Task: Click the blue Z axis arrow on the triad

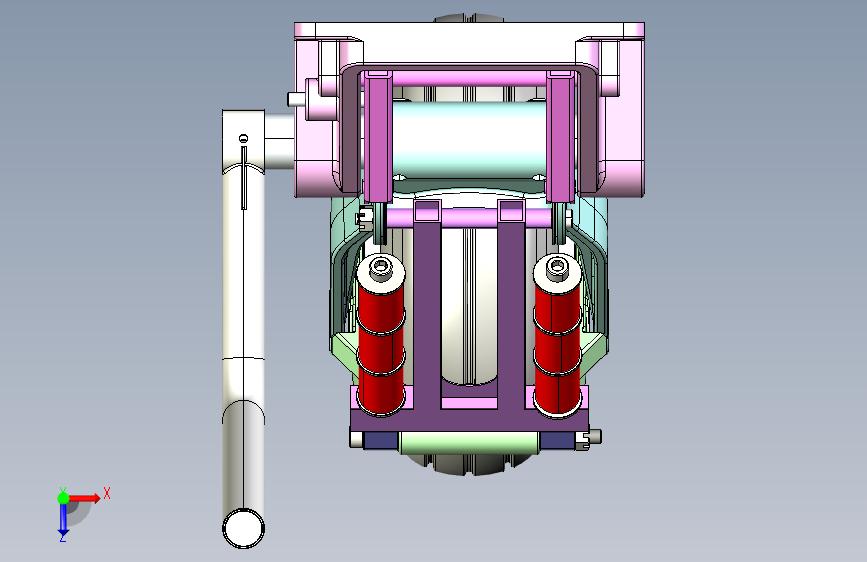Action: coord(63,520)
